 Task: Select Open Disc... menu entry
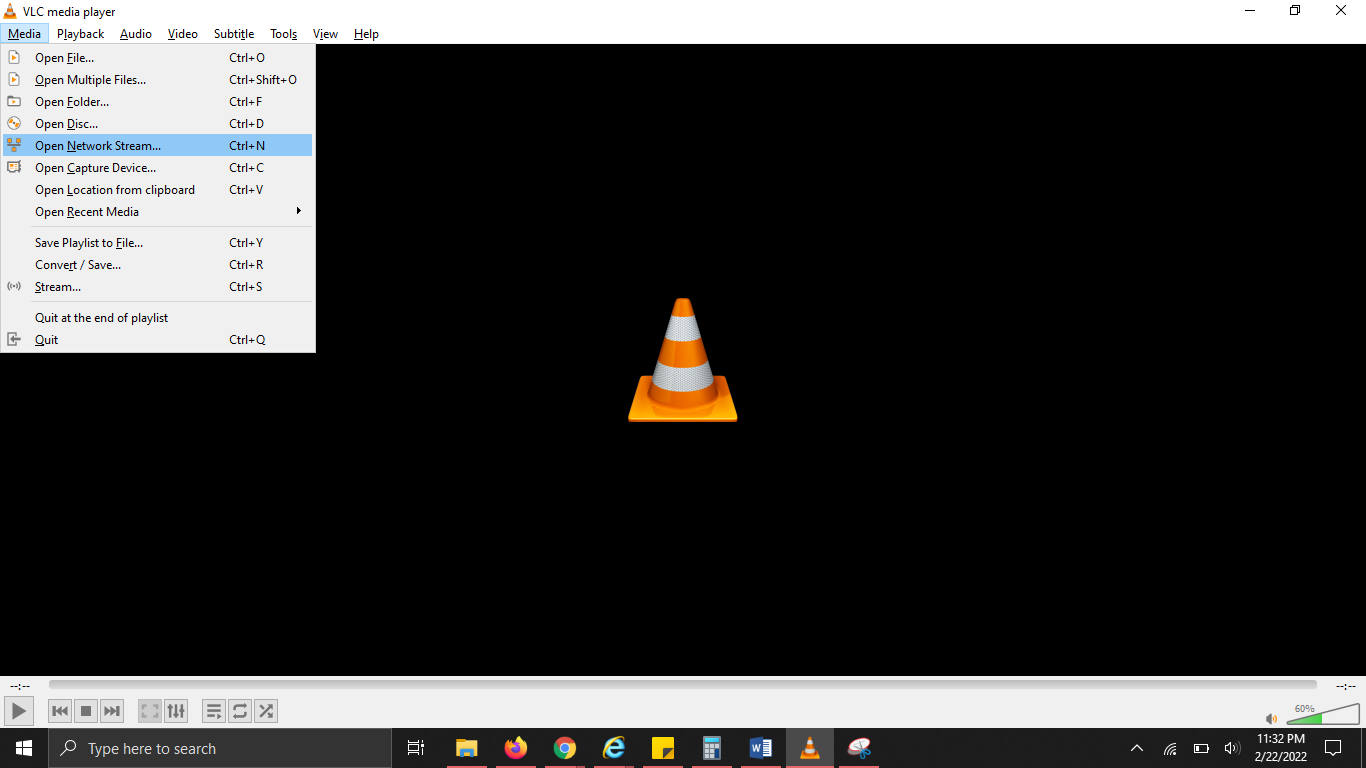(158, 124)
